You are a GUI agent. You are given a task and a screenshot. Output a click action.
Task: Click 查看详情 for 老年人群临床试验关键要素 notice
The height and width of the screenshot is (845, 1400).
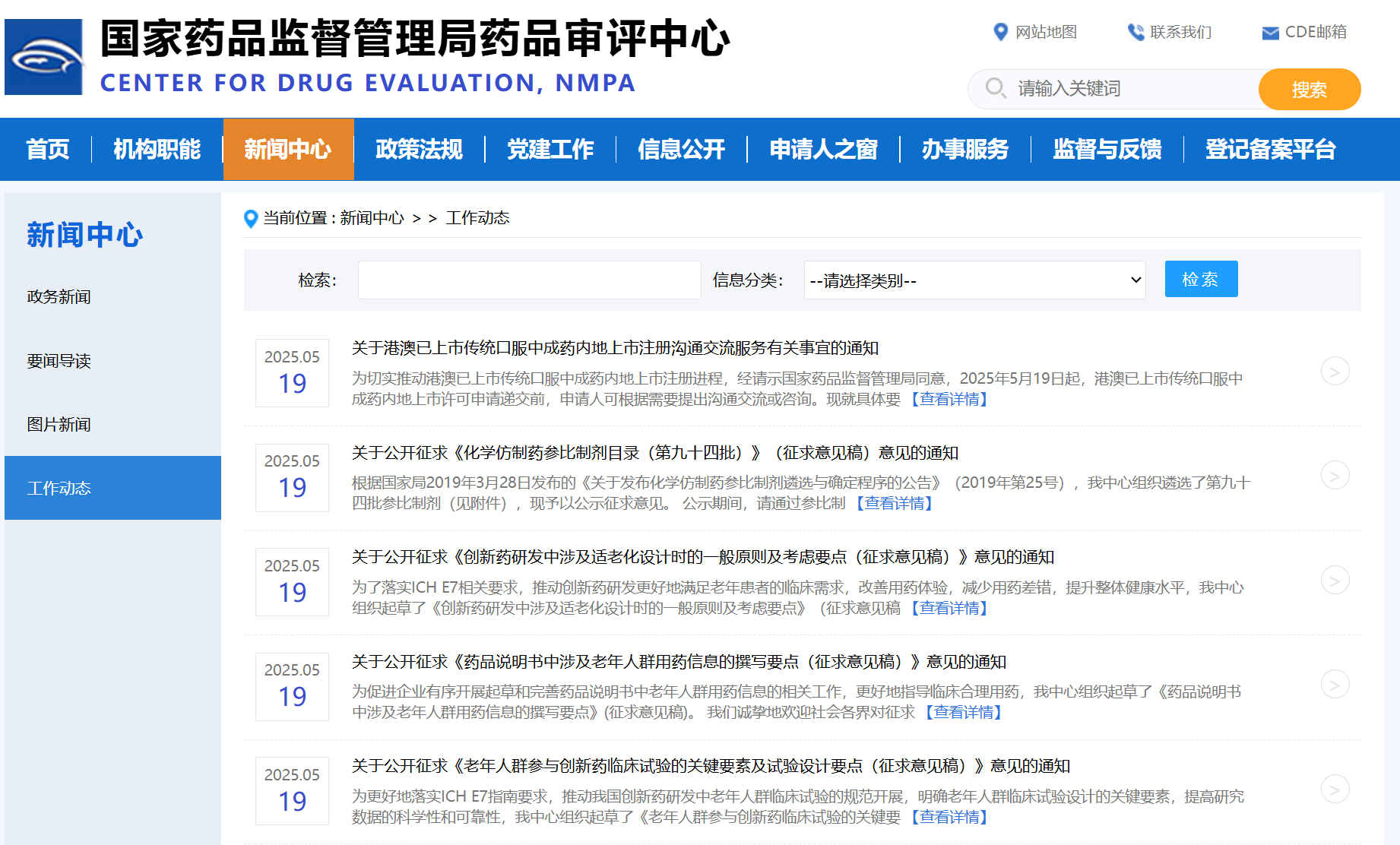949,817
